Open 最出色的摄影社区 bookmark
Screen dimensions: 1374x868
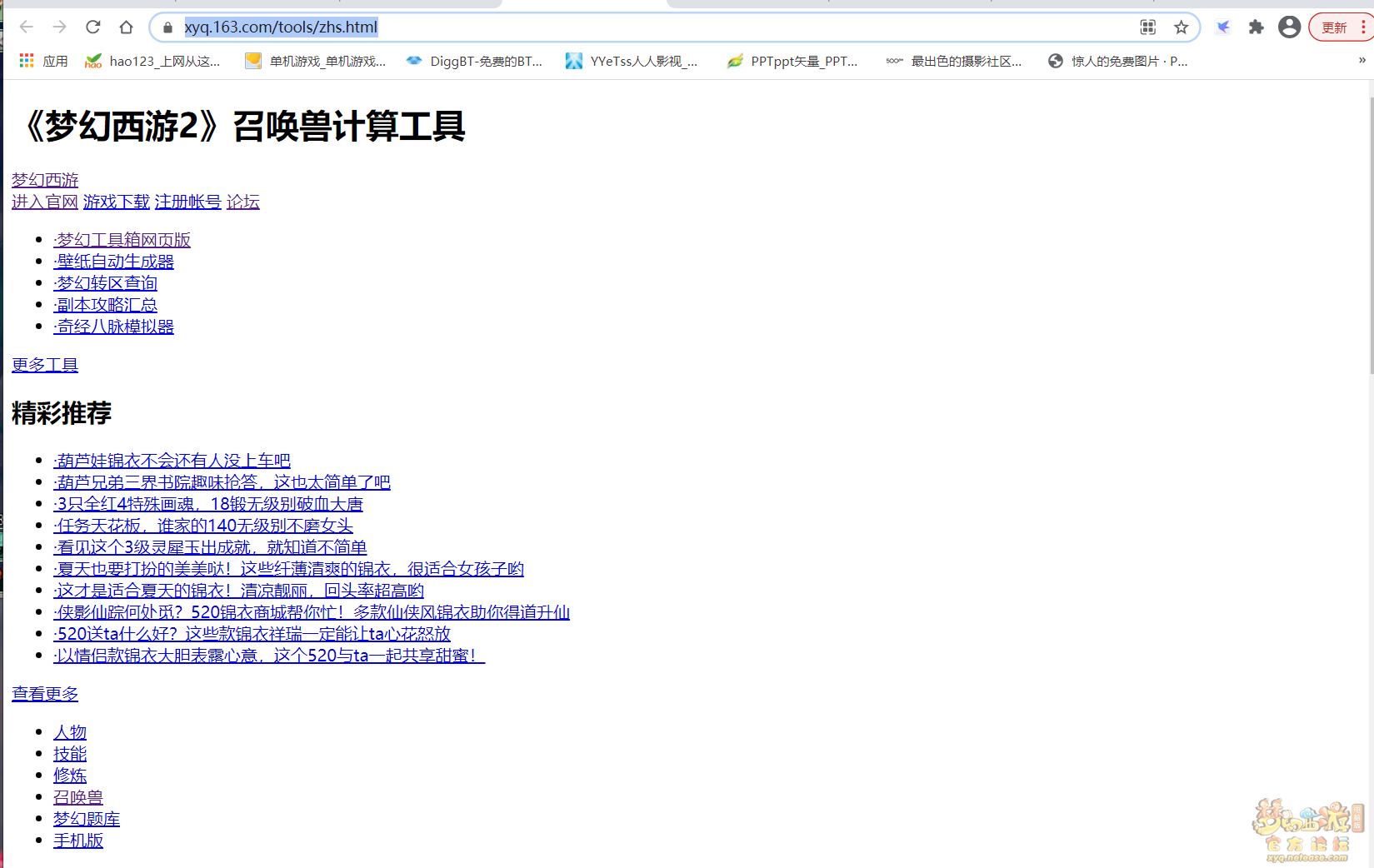pyautogui.click(x=954, y=61)
